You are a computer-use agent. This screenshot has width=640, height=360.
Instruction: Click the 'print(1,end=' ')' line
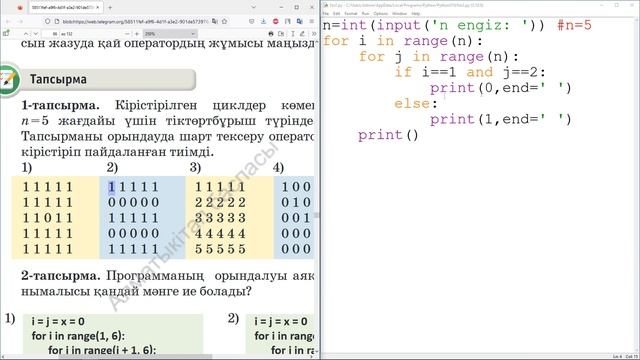[501, 119]
